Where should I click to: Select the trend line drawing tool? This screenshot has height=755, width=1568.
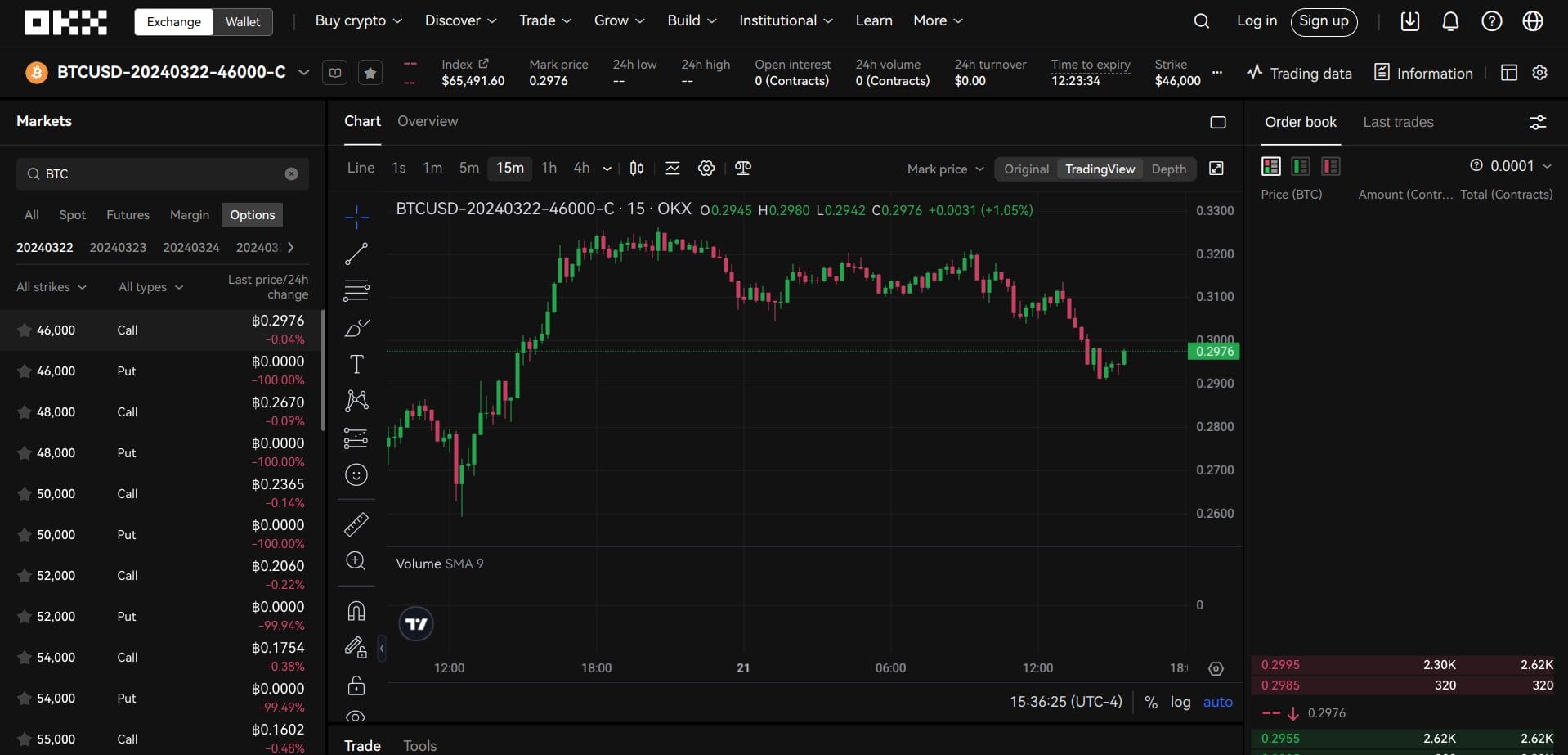coord(356,253)
